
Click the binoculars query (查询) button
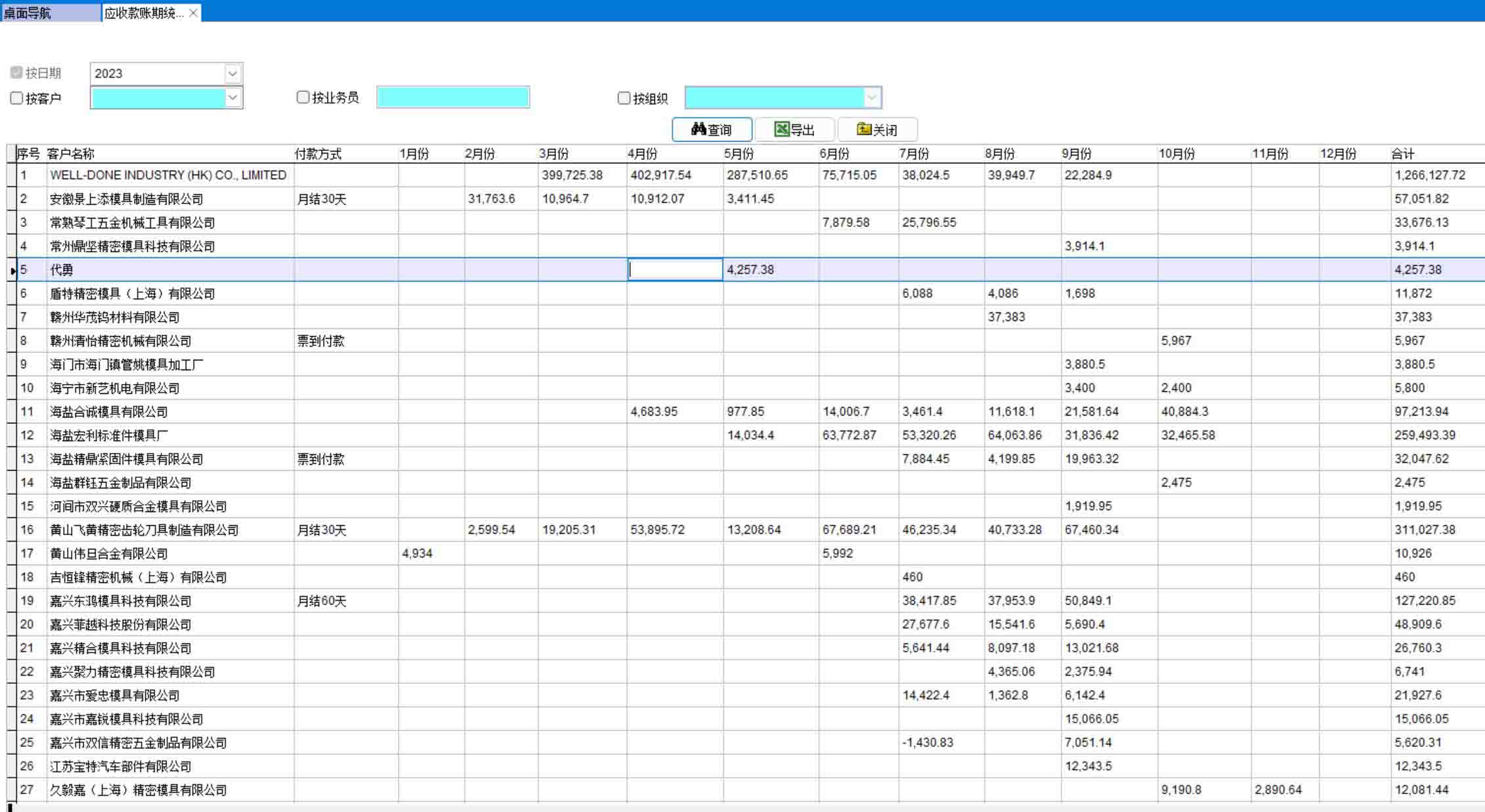(712, 129)
